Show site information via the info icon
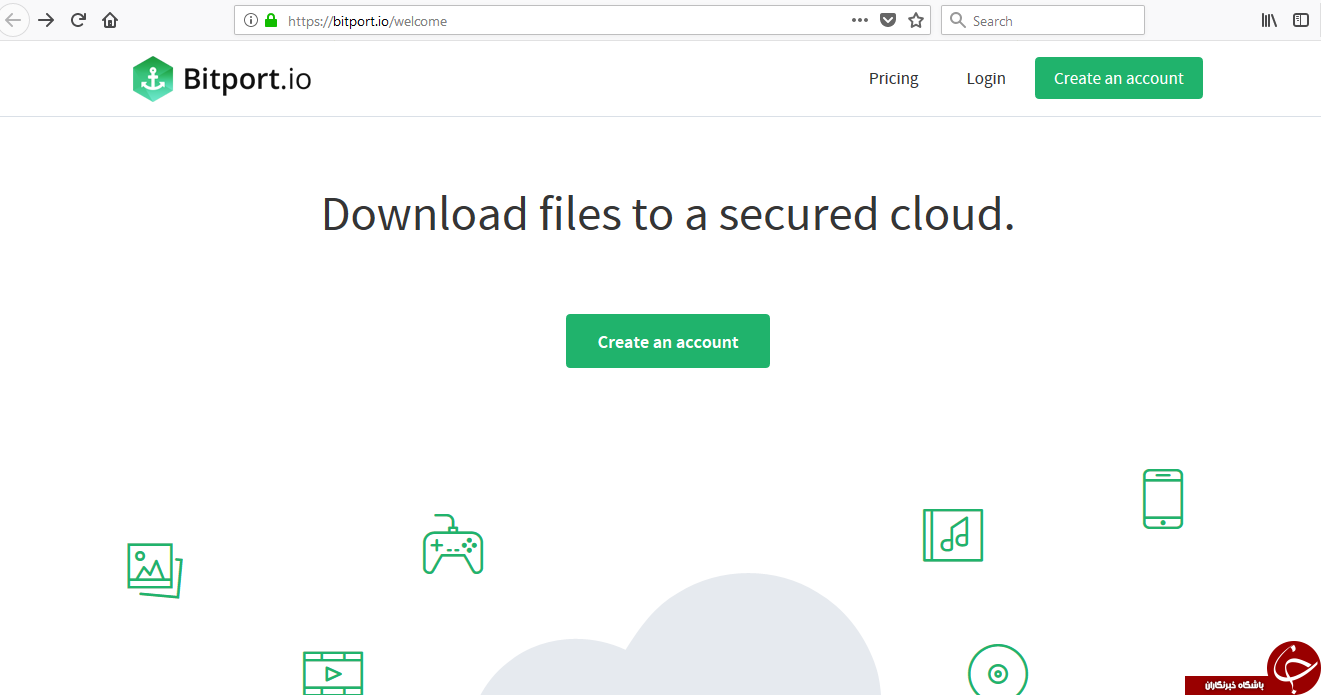 [251, 20]
